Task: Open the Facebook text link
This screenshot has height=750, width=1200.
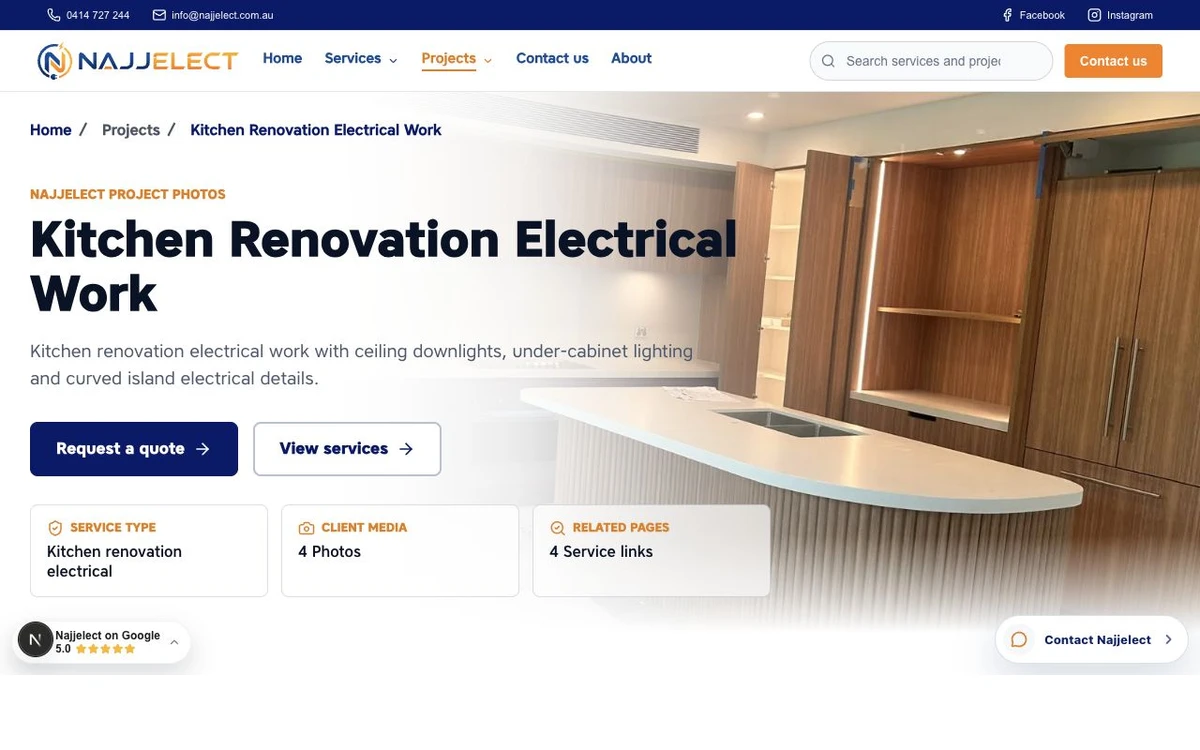Action: point(1042,15)
